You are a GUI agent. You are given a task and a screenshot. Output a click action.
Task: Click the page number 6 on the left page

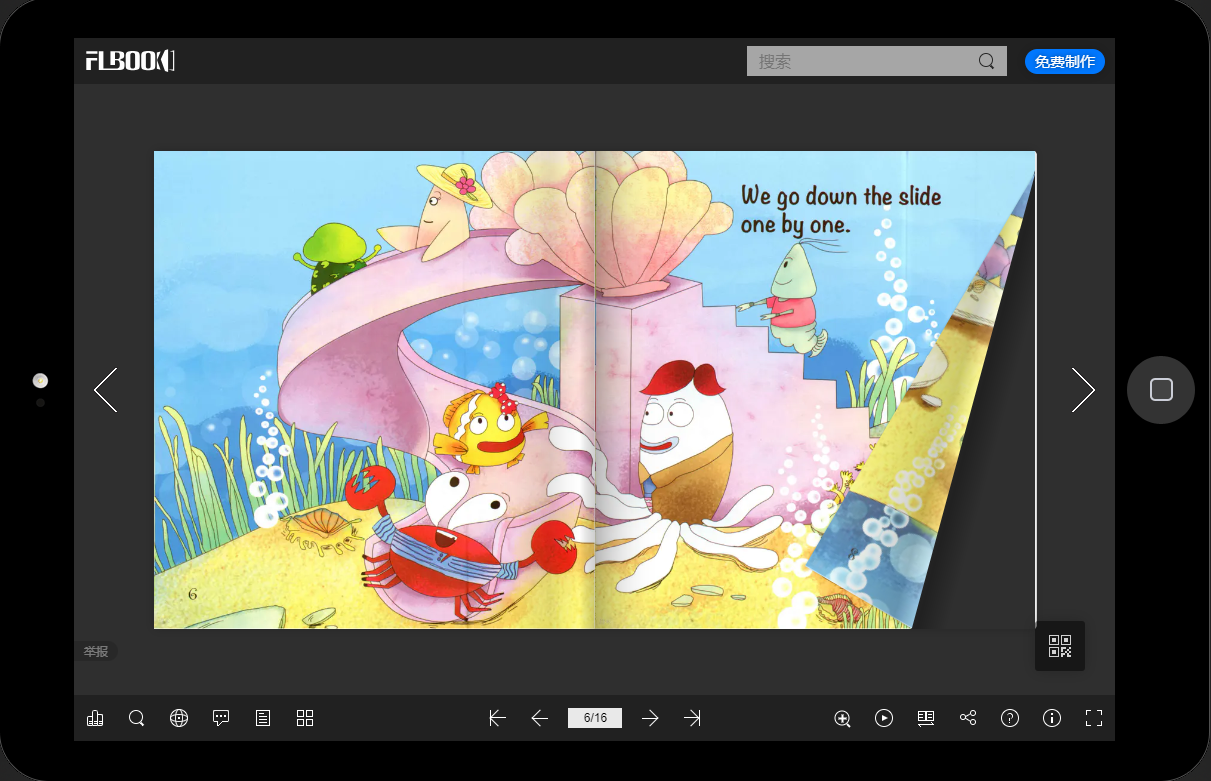(x=193, y=595)
